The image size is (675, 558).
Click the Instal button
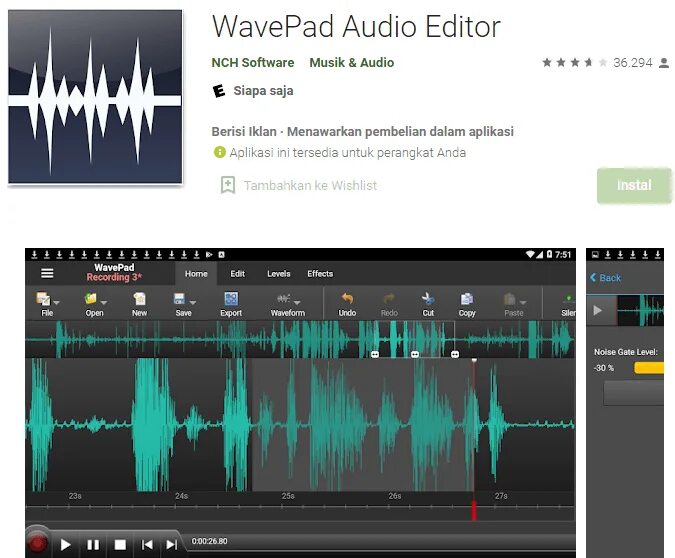pos(634,185)
